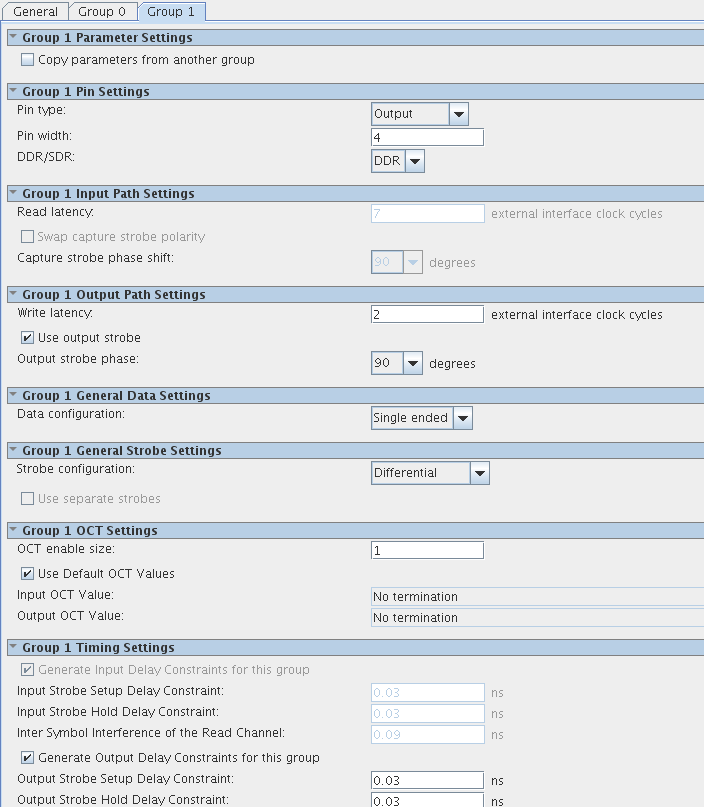This screenshot has height=807, width=704.
Task: Collapse Group 1 Pin Settings section
Action: pyautogui.click(x=13, y=92)
